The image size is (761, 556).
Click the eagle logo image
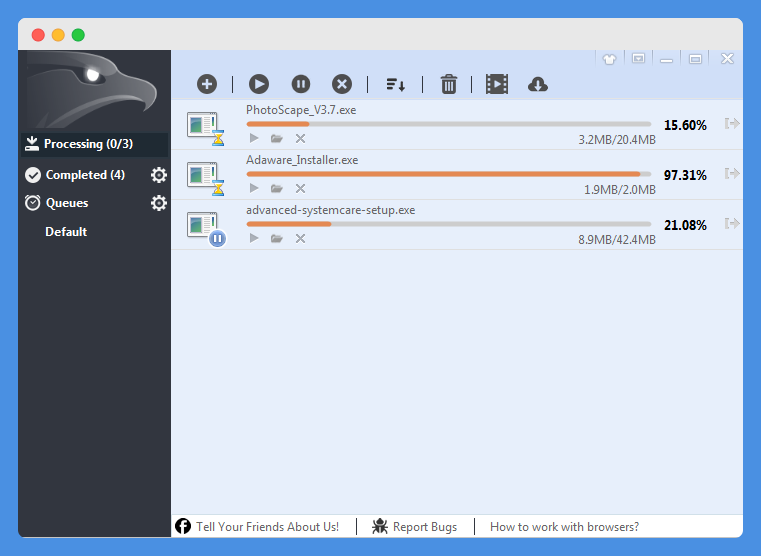coord(92,89)
